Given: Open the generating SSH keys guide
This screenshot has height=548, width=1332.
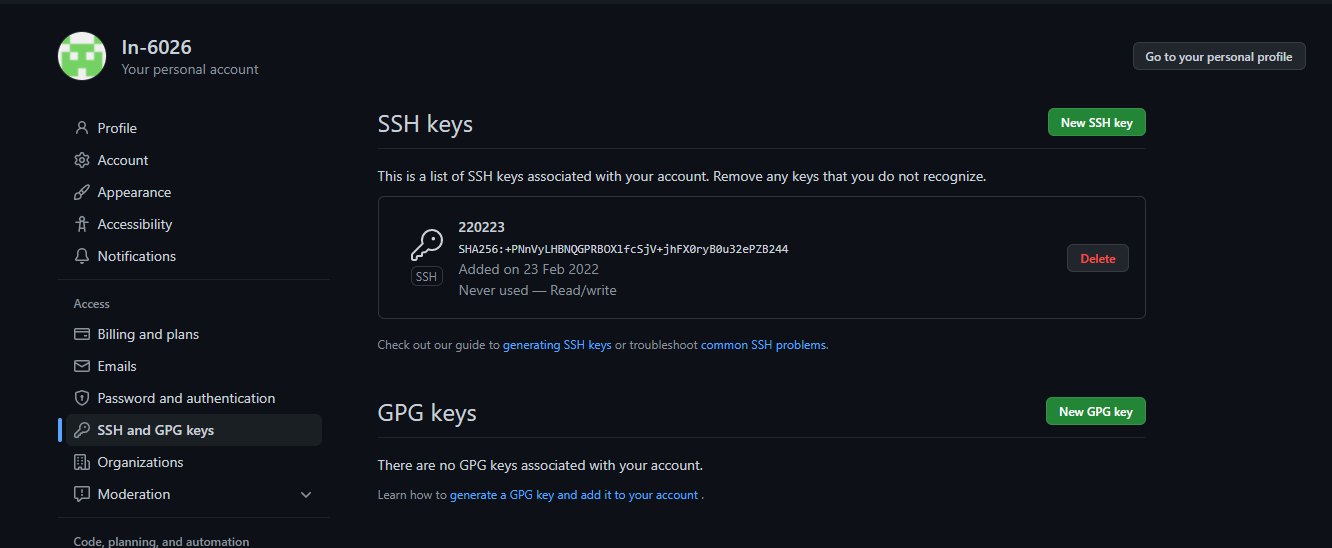Looking at the screenshot, I should pos(557,345).
